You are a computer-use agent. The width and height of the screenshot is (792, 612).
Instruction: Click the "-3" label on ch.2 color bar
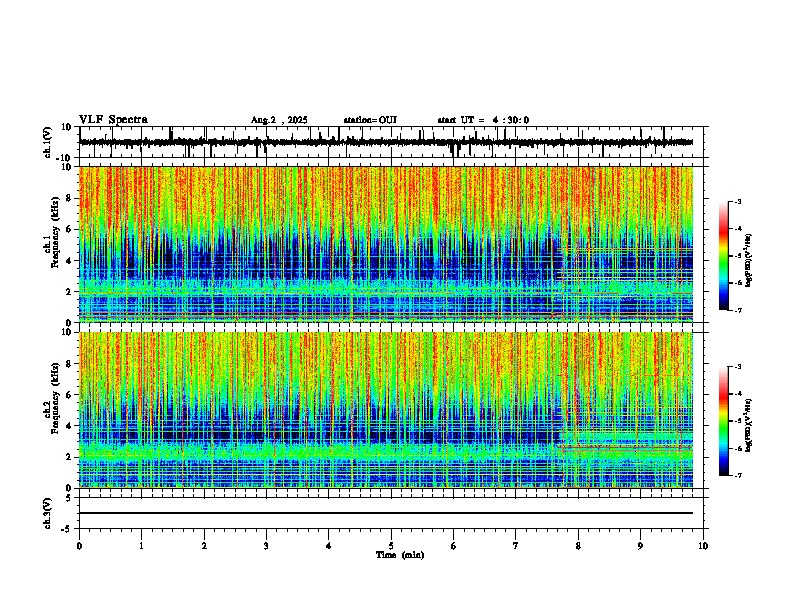[737, 367]
